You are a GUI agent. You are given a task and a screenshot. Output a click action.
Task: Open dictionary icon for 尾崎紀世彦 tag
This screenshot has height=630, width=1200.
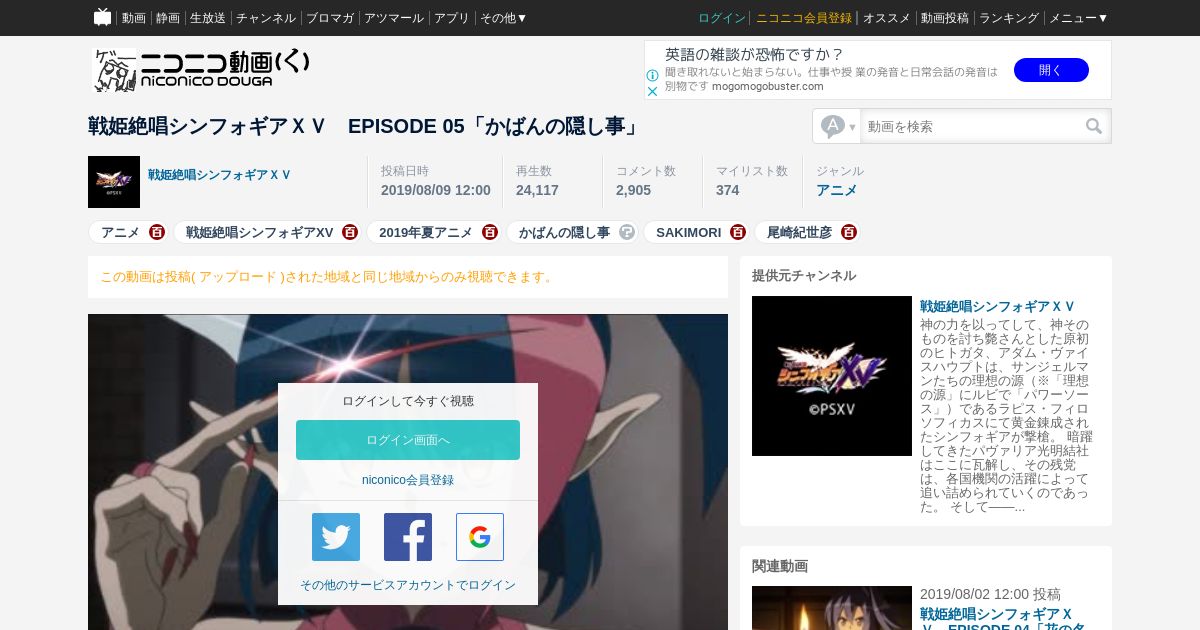pyautogui.click(x=849, y=232)
